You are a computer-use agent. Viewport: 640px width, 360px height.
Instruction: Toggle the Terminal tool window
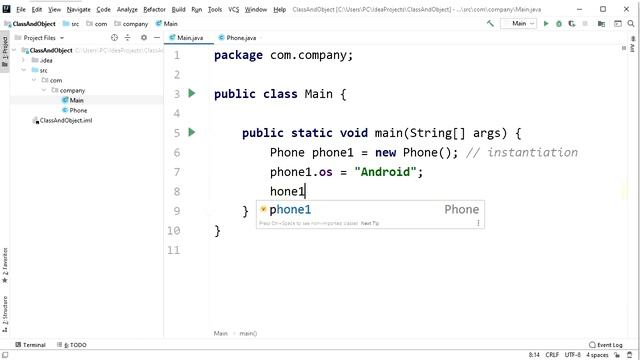coord(30,345)
